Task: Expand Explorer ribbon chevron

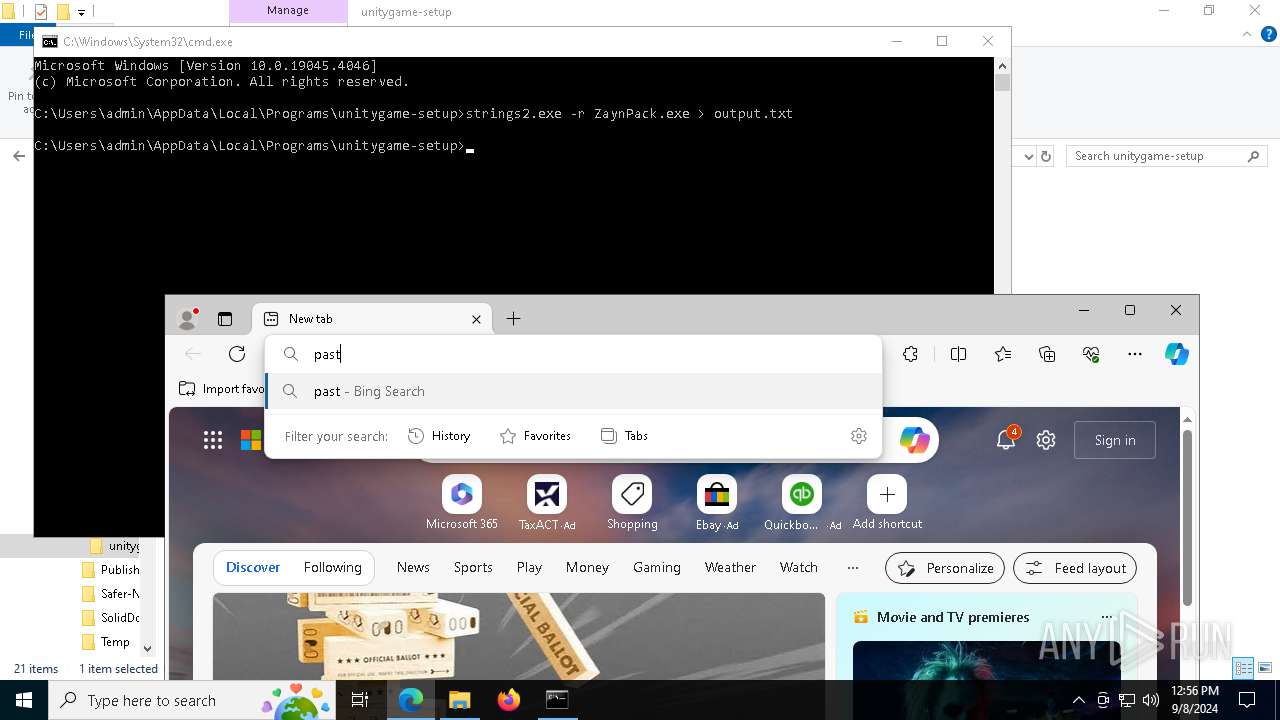Action: tap(1246, 34)
